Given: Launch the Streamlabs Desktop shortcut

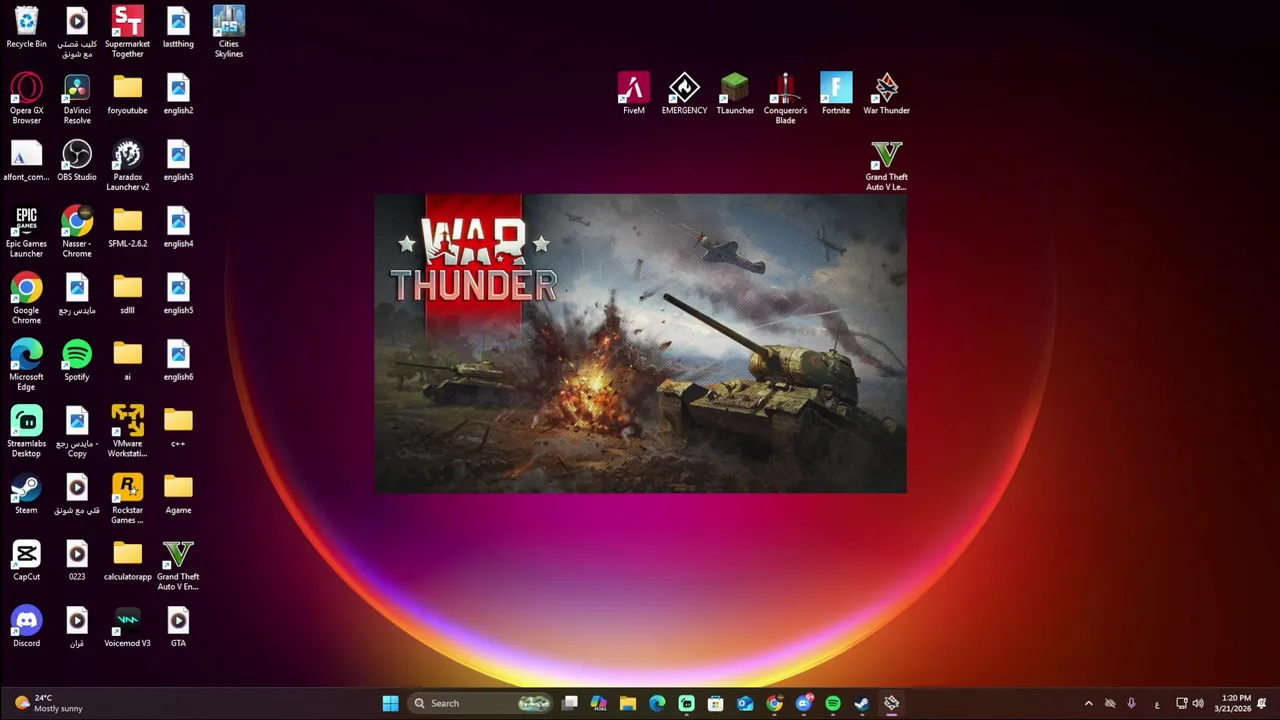Looking at the screenshot, I should coord(26,431).
